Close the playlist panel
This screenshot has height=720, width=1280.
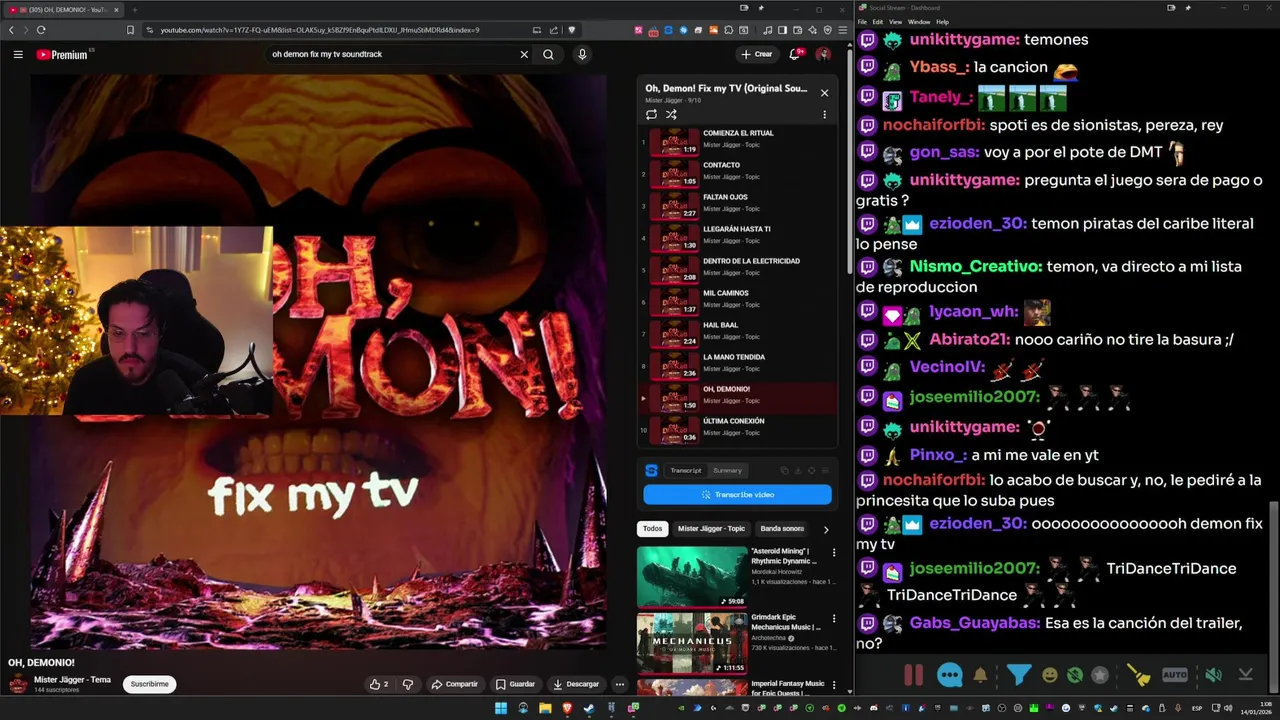(824, 92)
